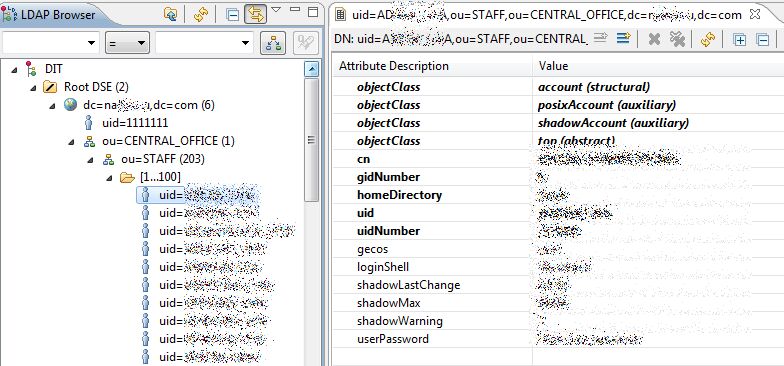Select the shadowMax attribute row
The width and height of the screenshot is (784, 366).
(x=558, y=303)
